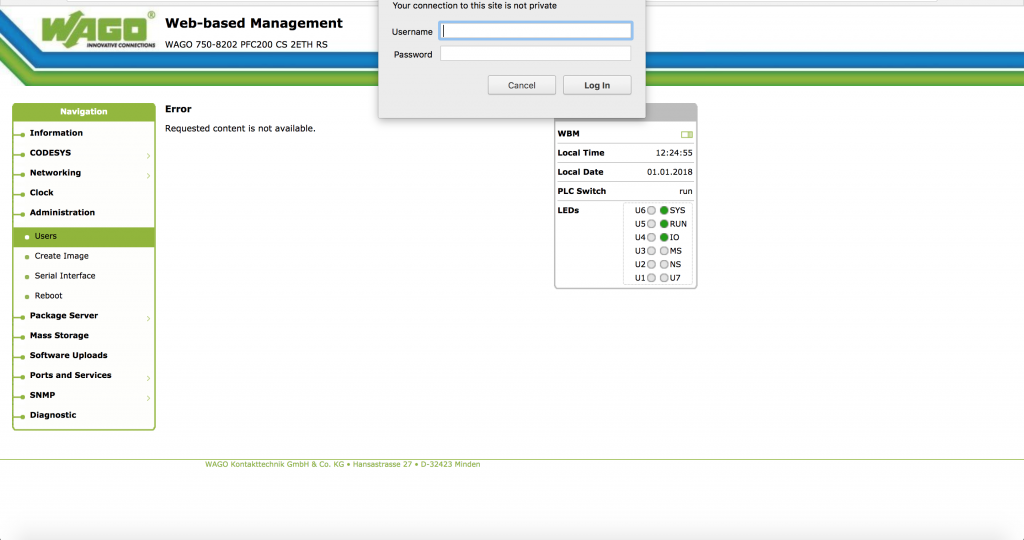
Task: Focus the Password input field
Action: tap(536, 54)
